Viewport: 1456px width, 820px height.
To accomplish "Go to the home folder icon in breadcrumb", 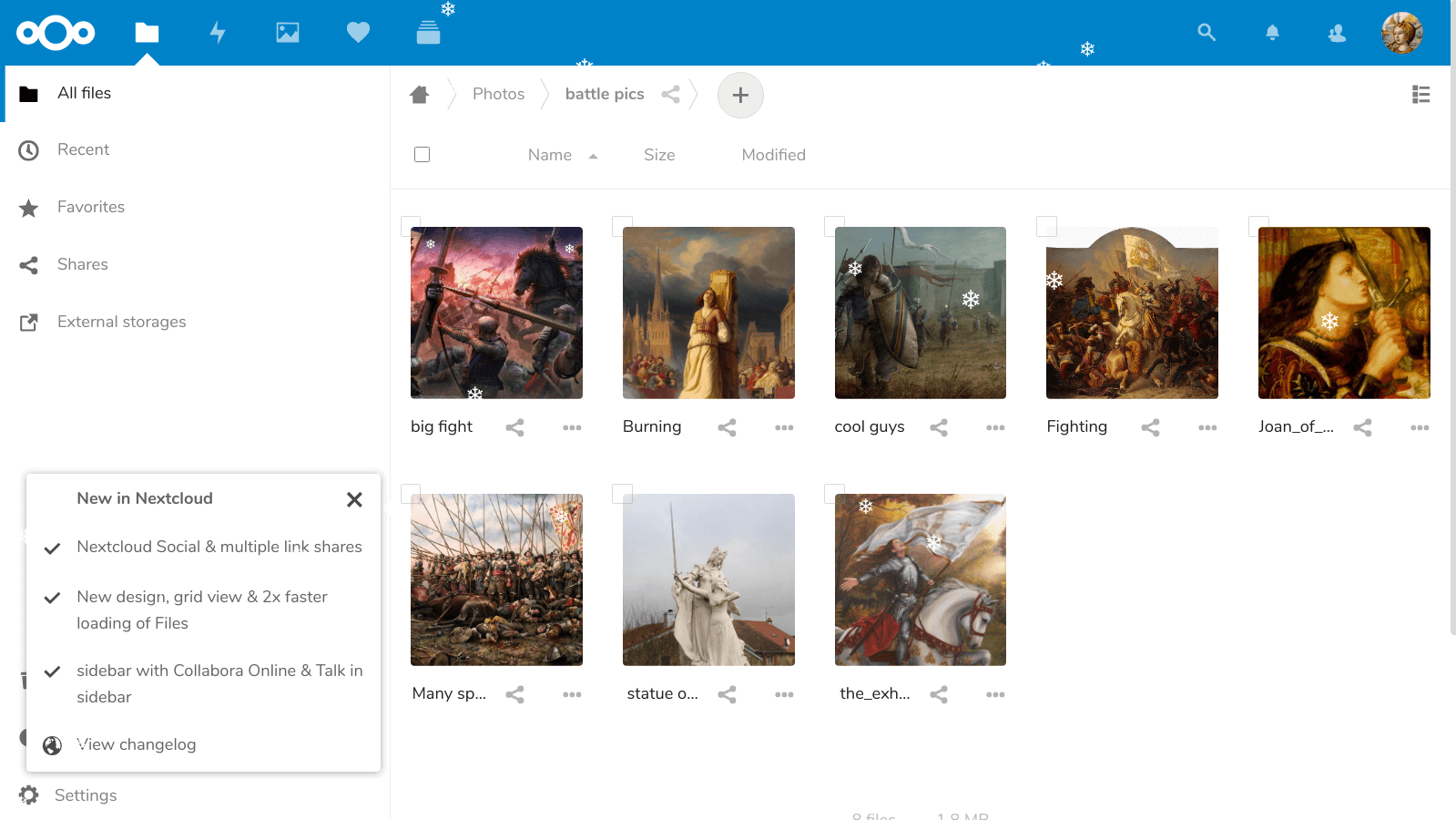I will point(419,94).
